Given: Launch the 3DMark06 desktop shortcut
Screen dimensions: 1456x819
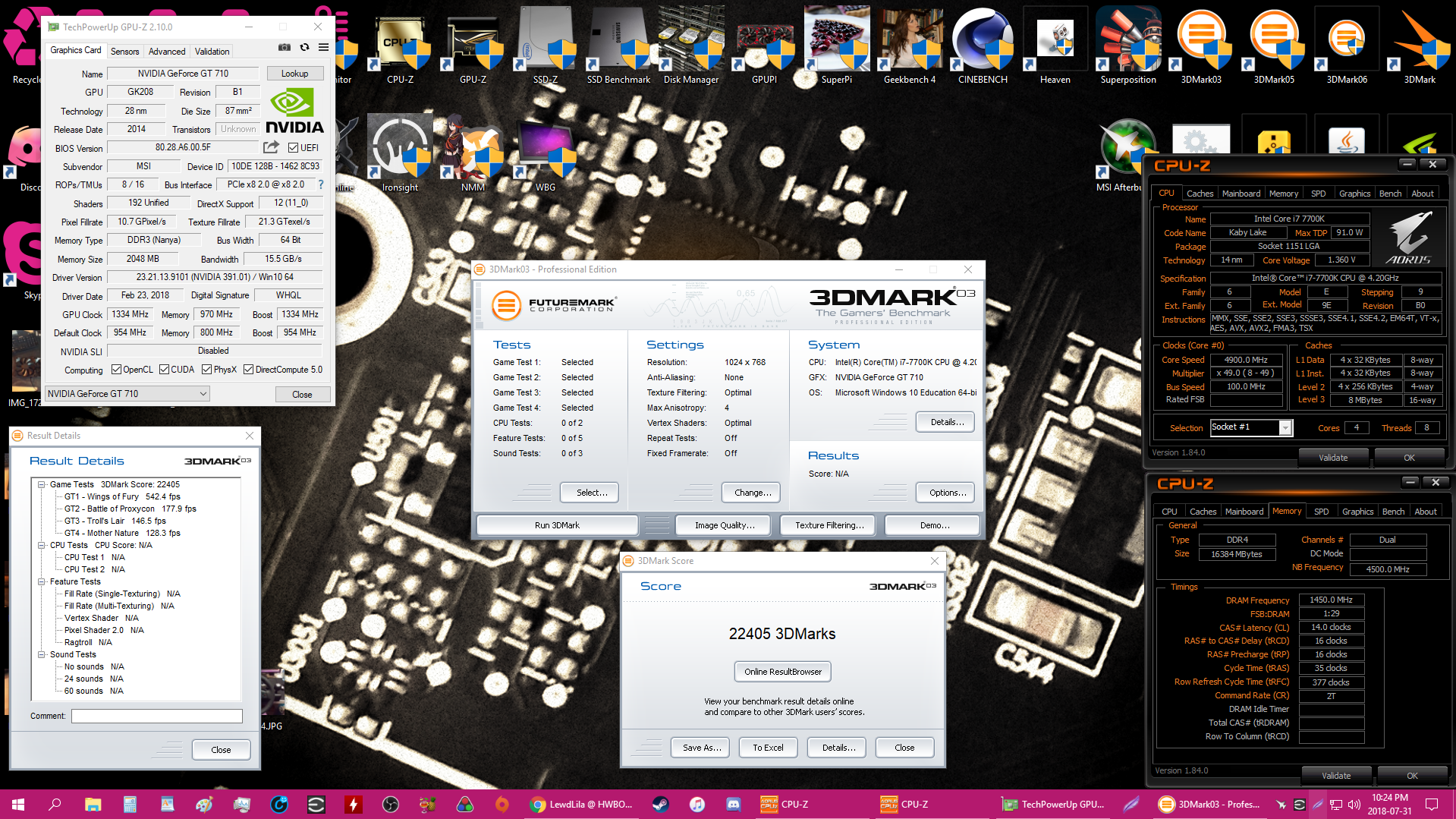Looking at the screenshot, I should 1347,46.
